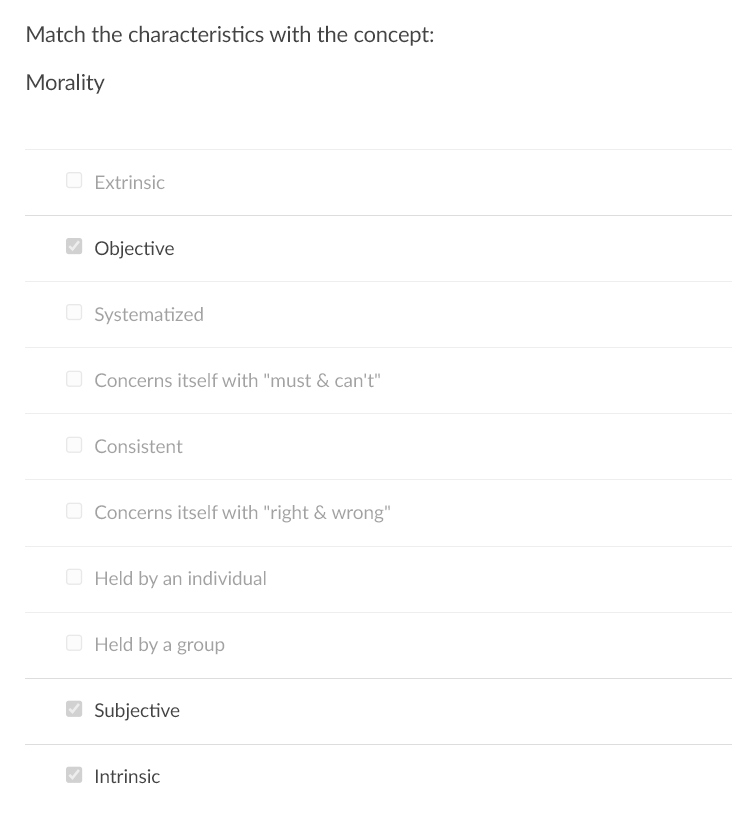Check the Consistent checkbox
The image size is (732, 835).
coord(74,444)
